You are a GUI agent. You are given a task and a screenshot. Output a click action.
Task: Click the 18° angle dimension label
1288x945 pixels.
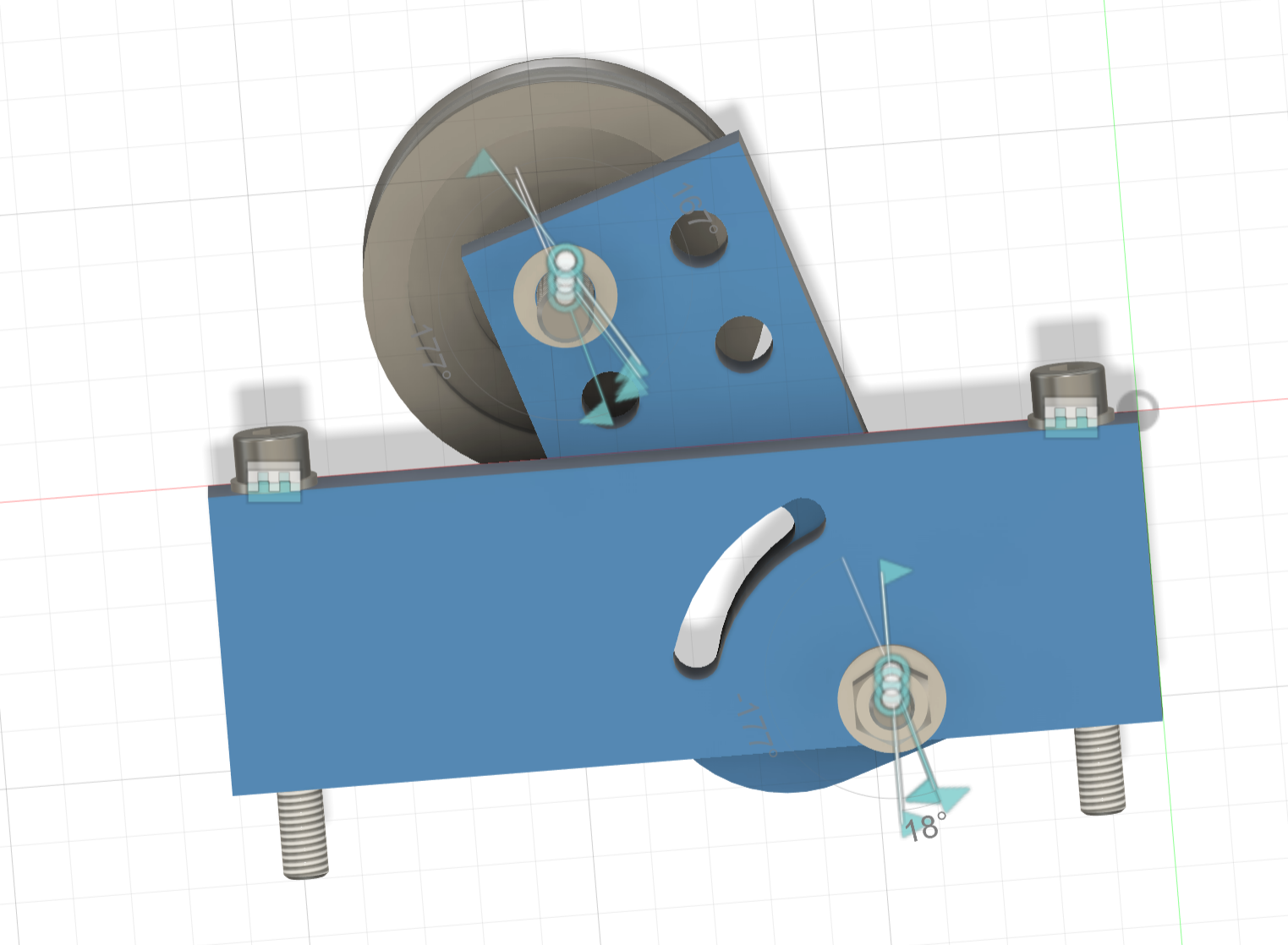point(925,826)
